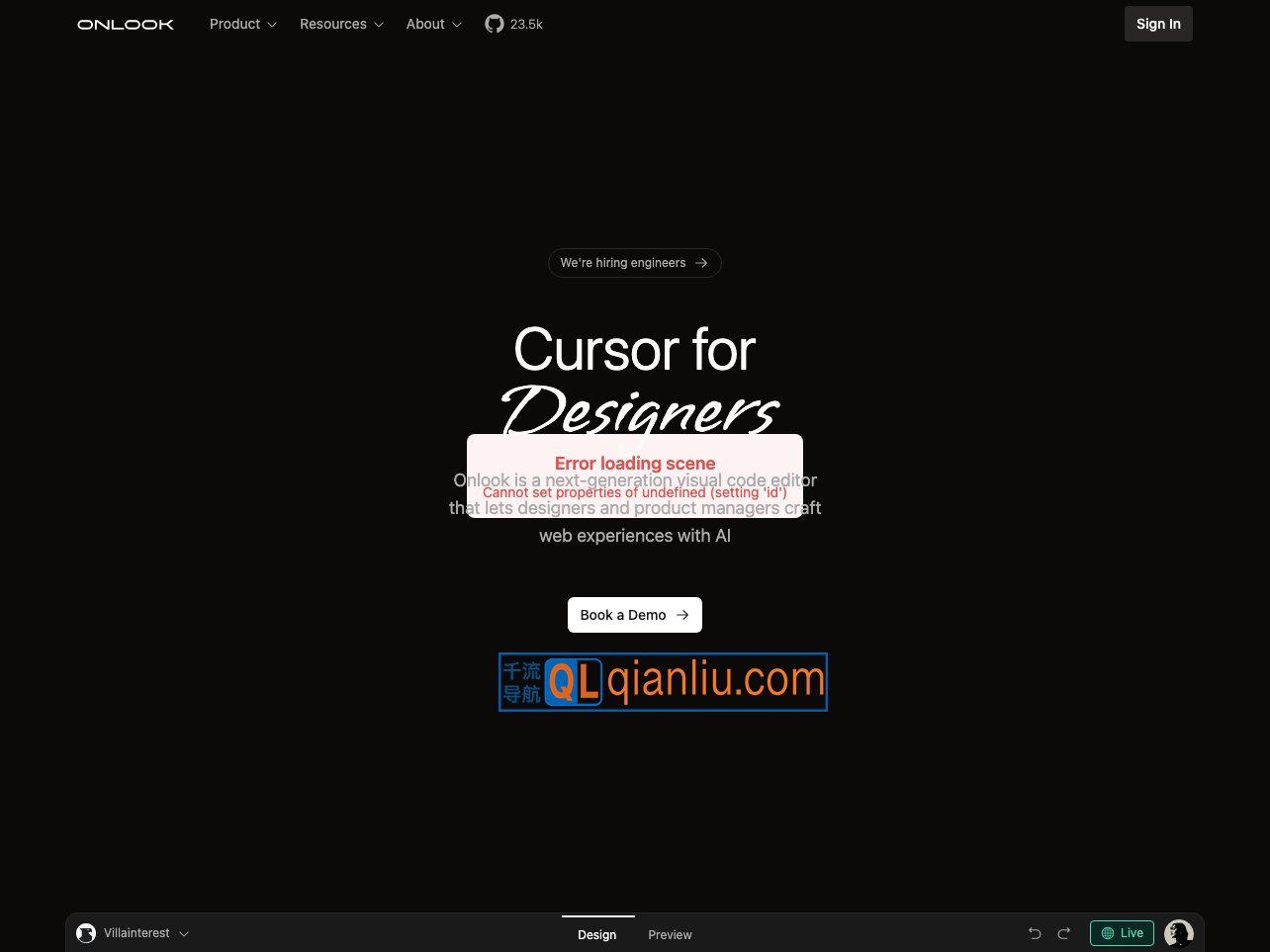
Task: Expand the Resources dropdown menu
Action: [x=341, y=24]
